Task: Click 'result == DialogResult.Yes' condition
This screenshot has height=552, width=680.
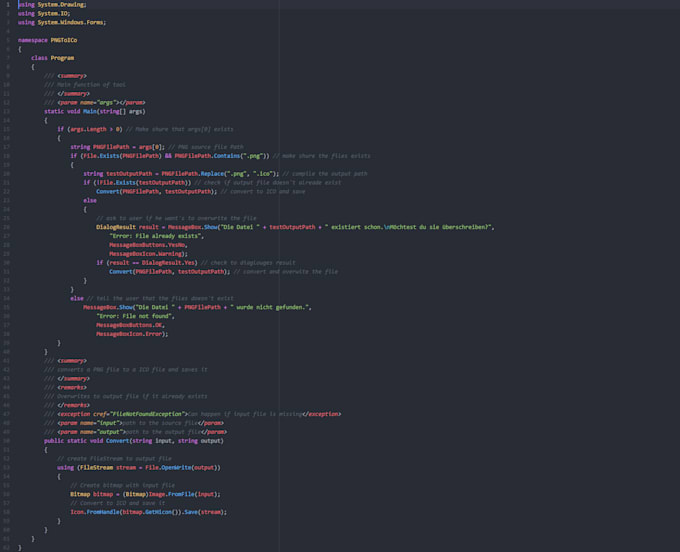Action: click(152, 262)
